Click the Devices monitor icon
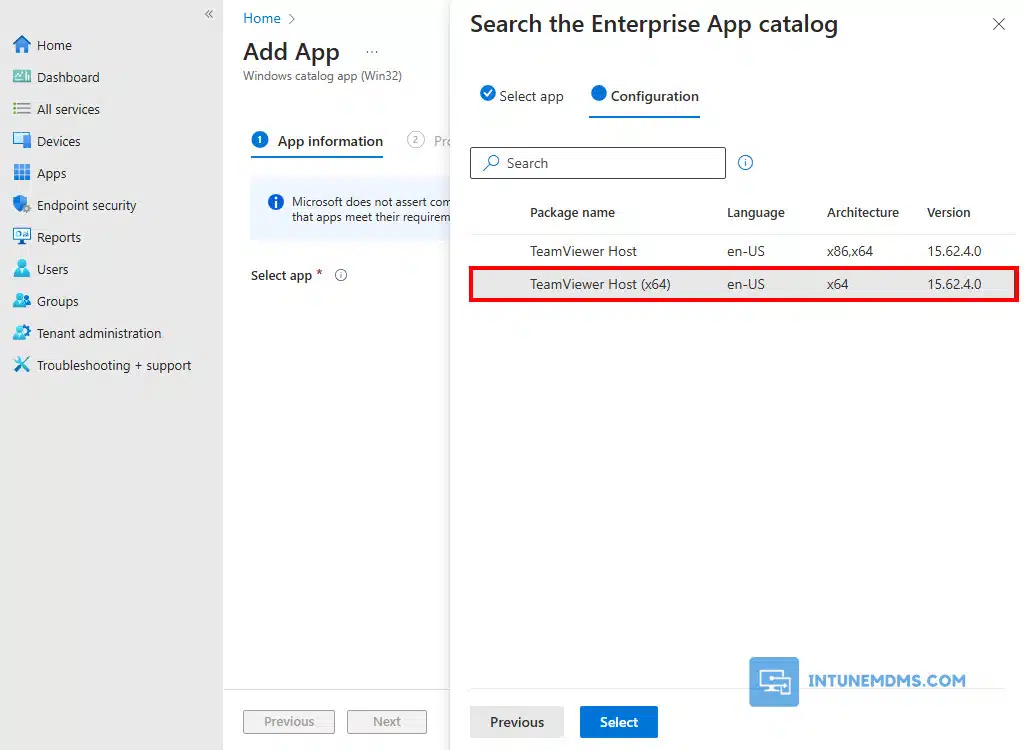The image size is (1024, 750). 22,140
